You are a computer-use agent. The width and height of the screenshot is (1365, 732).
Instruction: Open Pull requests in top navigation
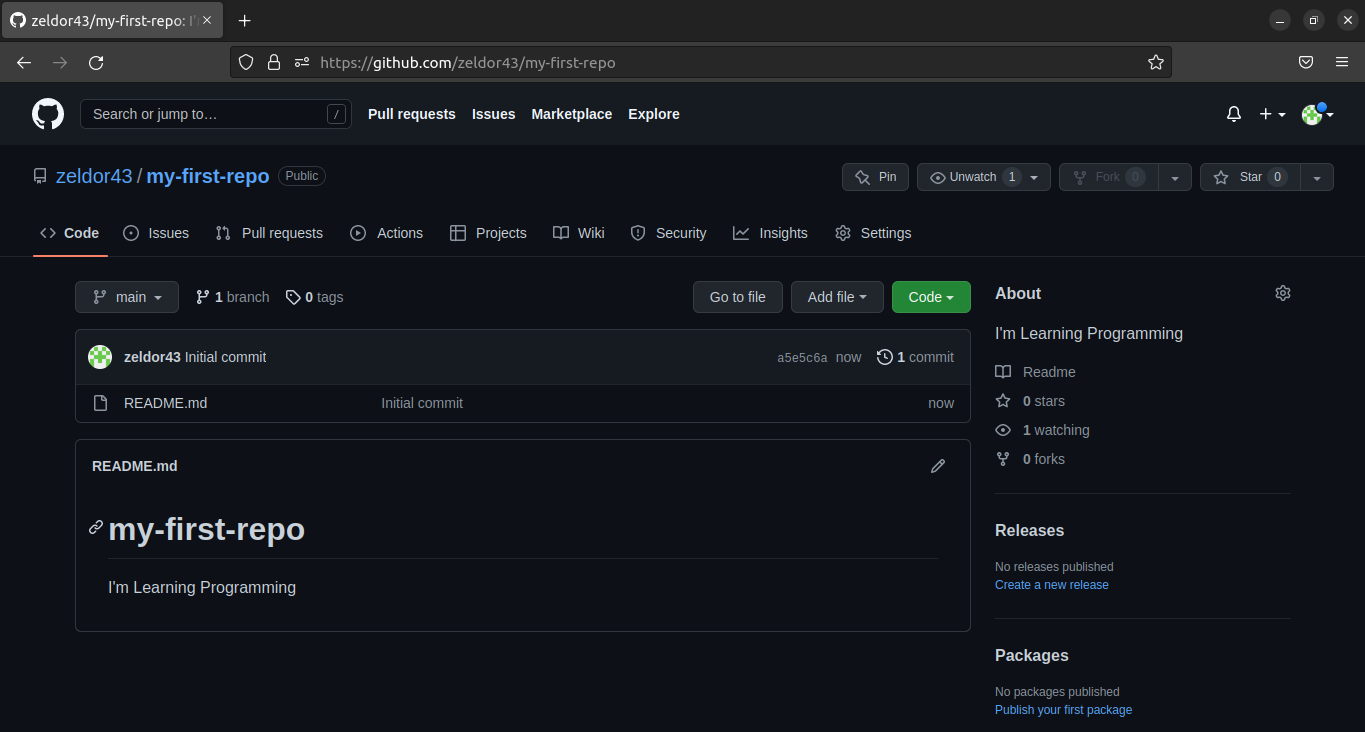[x=412, y=114]
